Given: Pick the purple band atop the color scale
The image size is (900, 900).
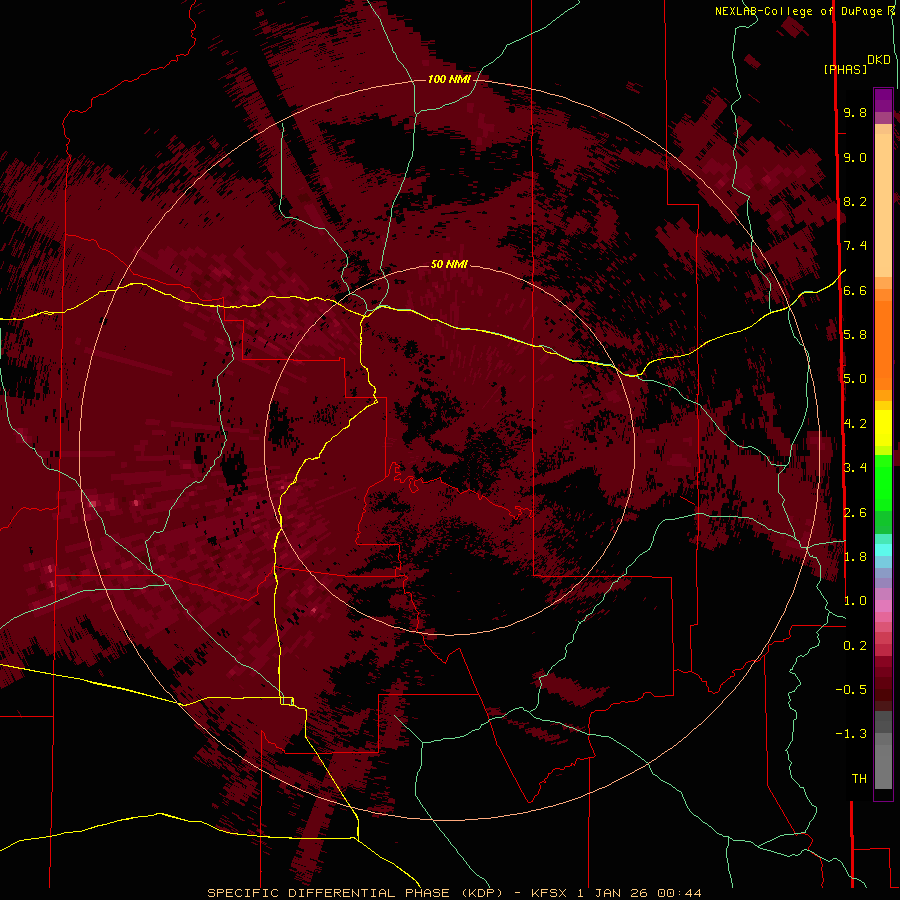Looking at the screenshot, I should point(883,100).
